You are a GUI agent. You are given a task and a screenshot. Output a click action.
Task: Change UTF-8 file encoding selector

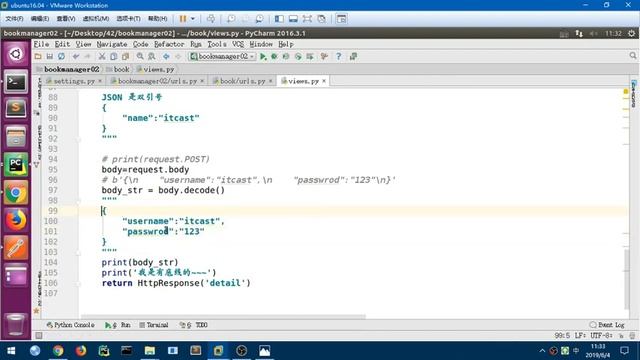pos(601,336)
